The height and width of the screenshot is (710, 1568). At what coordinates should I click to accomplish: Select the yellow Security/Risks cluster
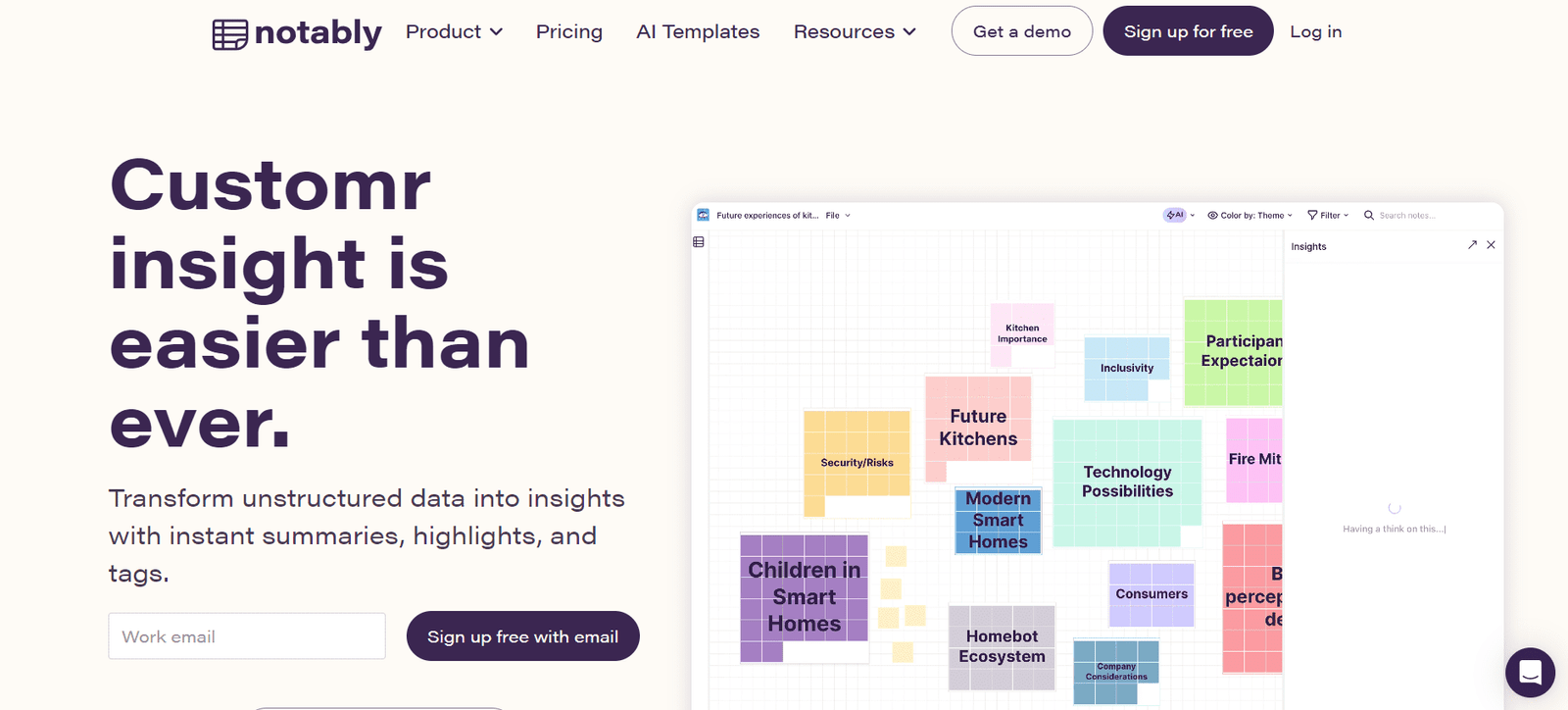click(857, 462)
